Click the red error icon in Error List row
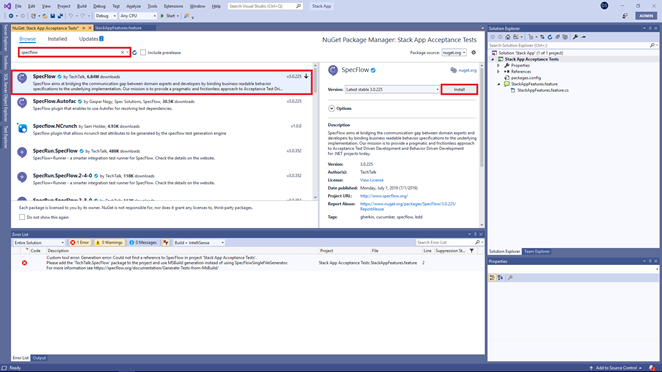The image size is (662, 372). 24,263
